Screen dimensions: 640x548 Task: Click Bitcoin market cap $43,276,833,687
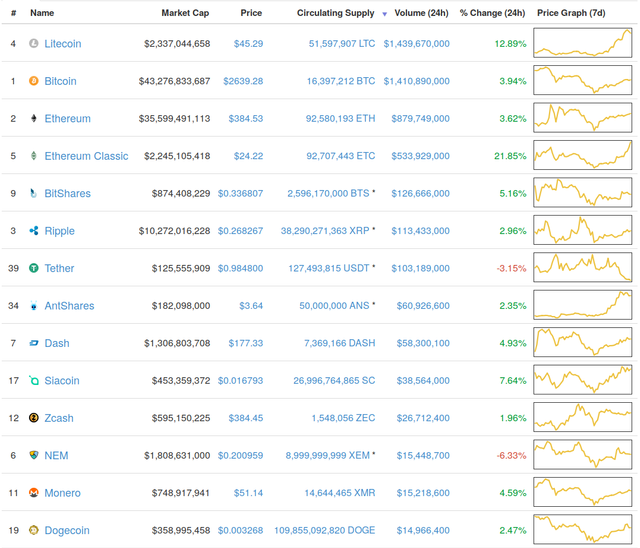[174, 81]
